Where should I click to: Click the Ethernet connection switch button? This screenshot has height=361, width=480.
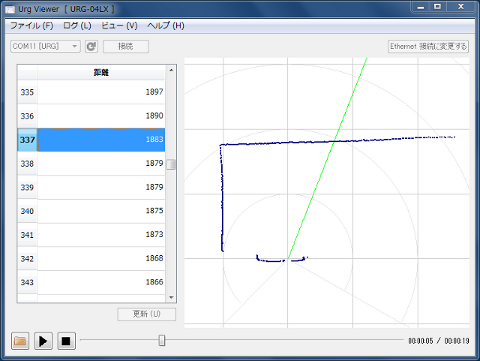pyautogui.click(x=428, y=46)
